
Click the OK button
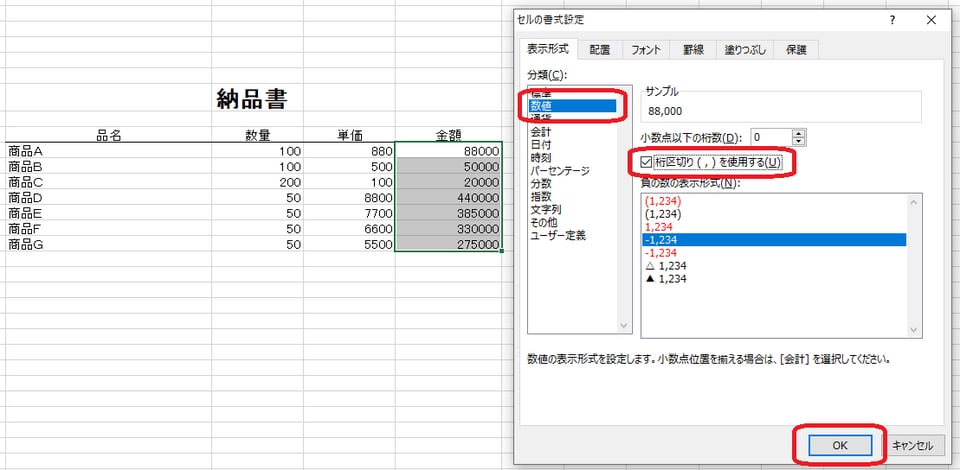839,446
